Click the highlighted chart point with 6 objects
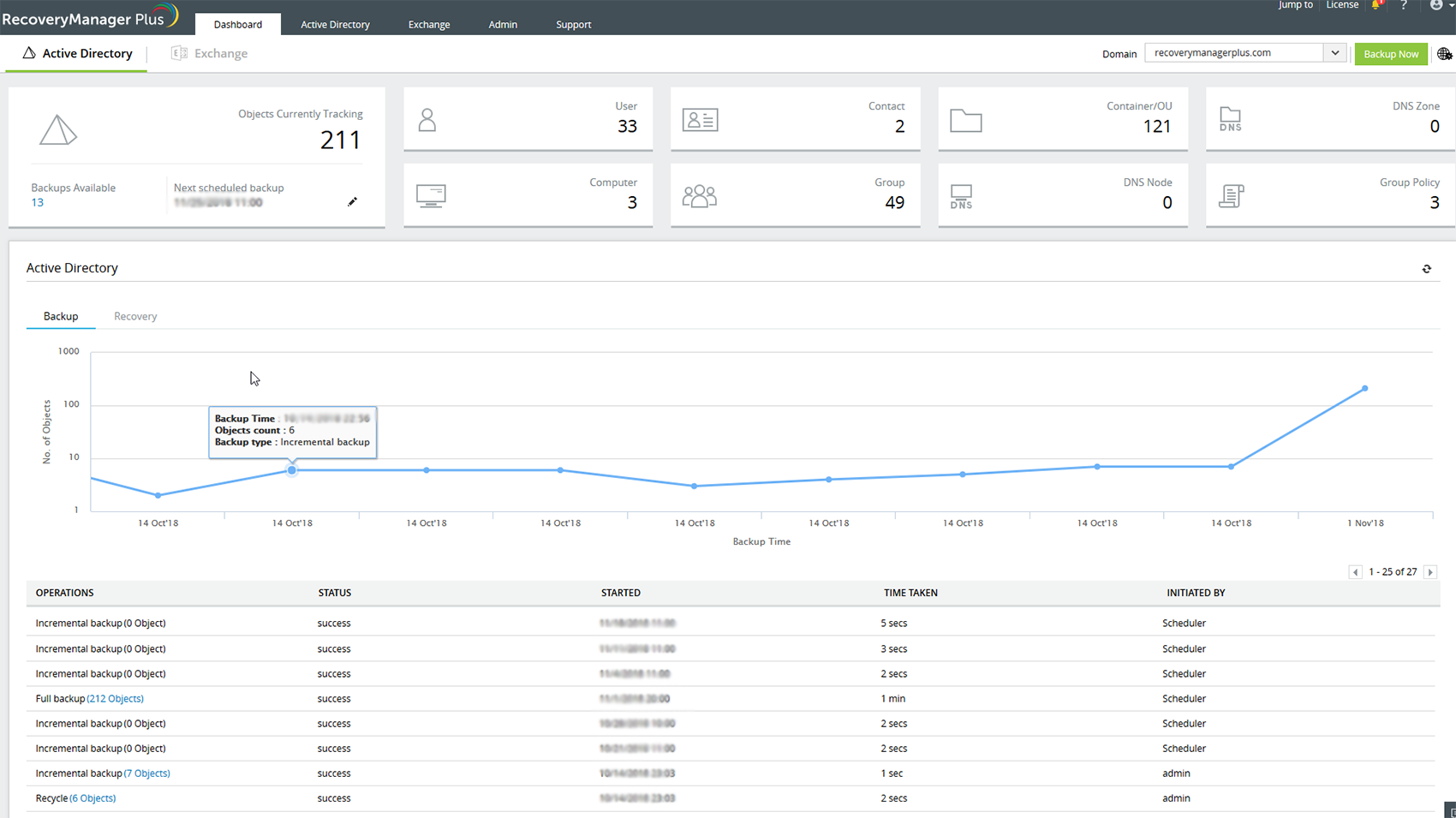 click(x=292, y=470)
